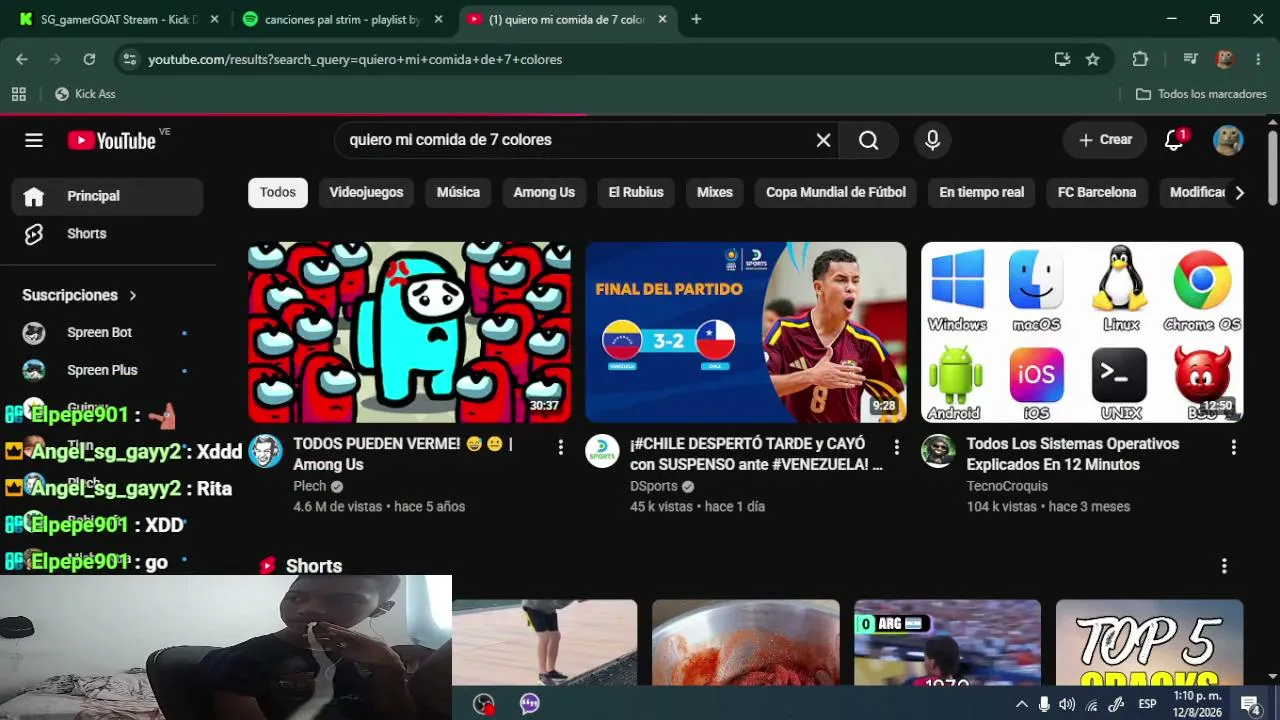Viewport: 1280px width, 720px height.
Task: Open more options for the Shorts shelf
Action: 1224,566
